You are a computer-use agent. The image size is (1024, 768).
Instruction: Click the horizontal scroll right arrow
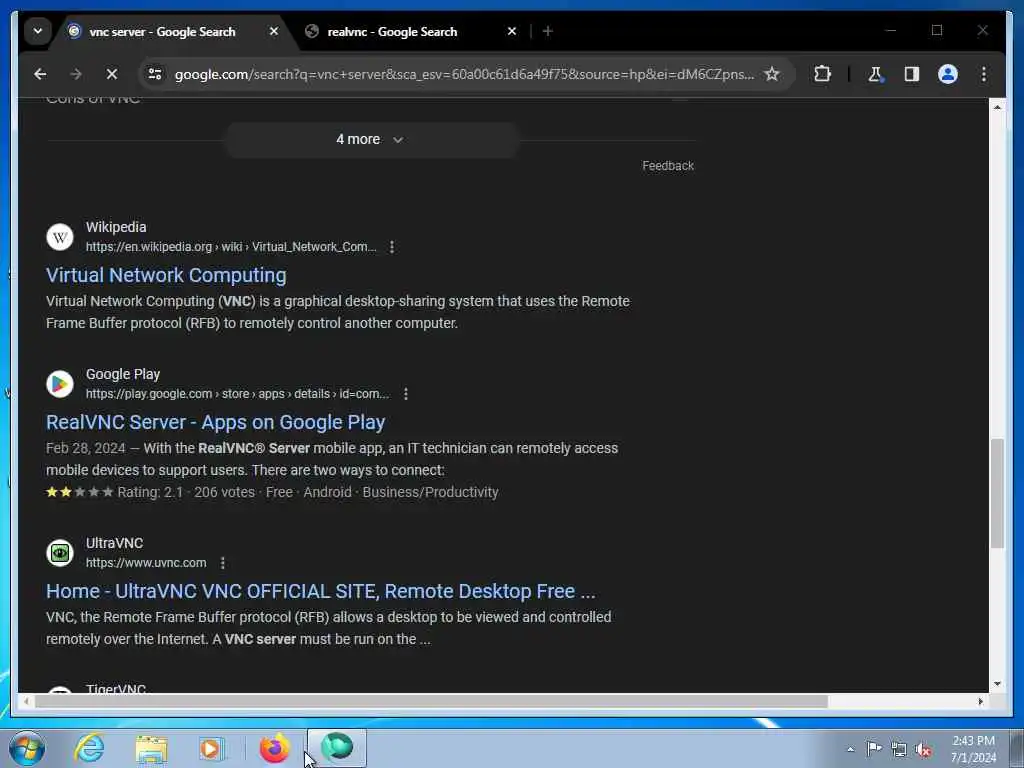point(980,701)
